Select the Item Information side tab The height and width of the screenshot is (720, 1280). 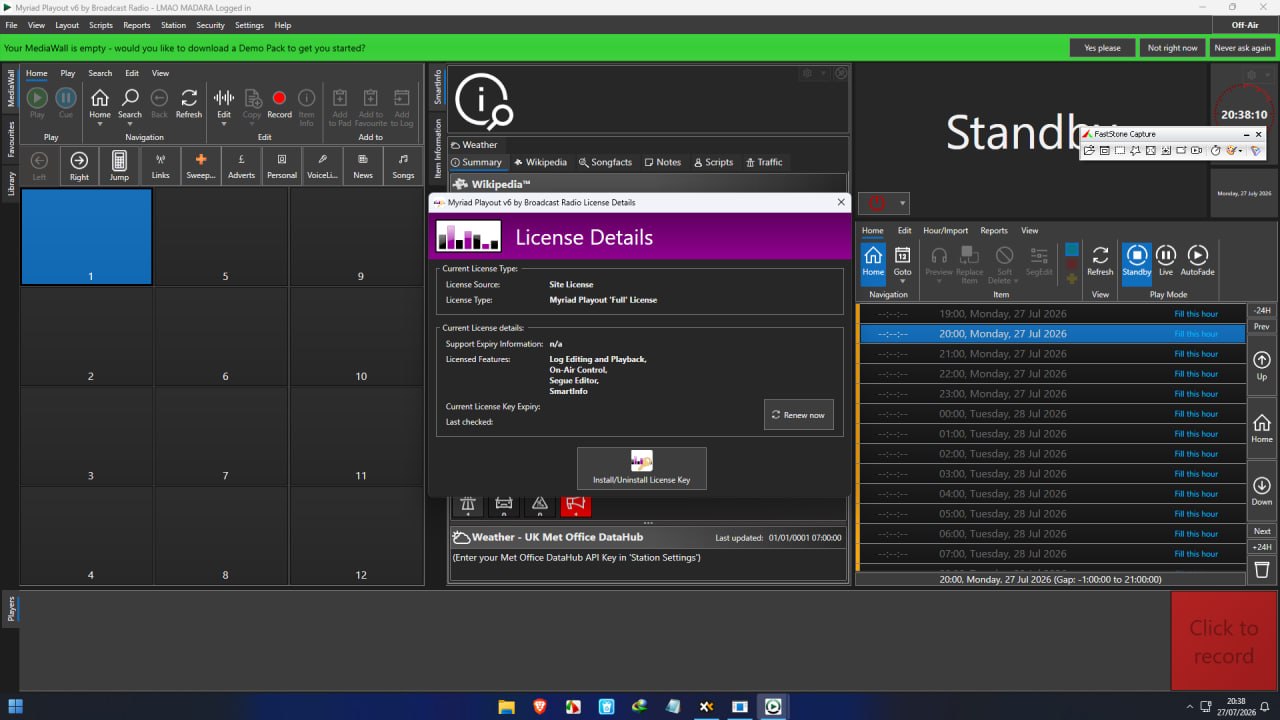[x=437, y=148]
